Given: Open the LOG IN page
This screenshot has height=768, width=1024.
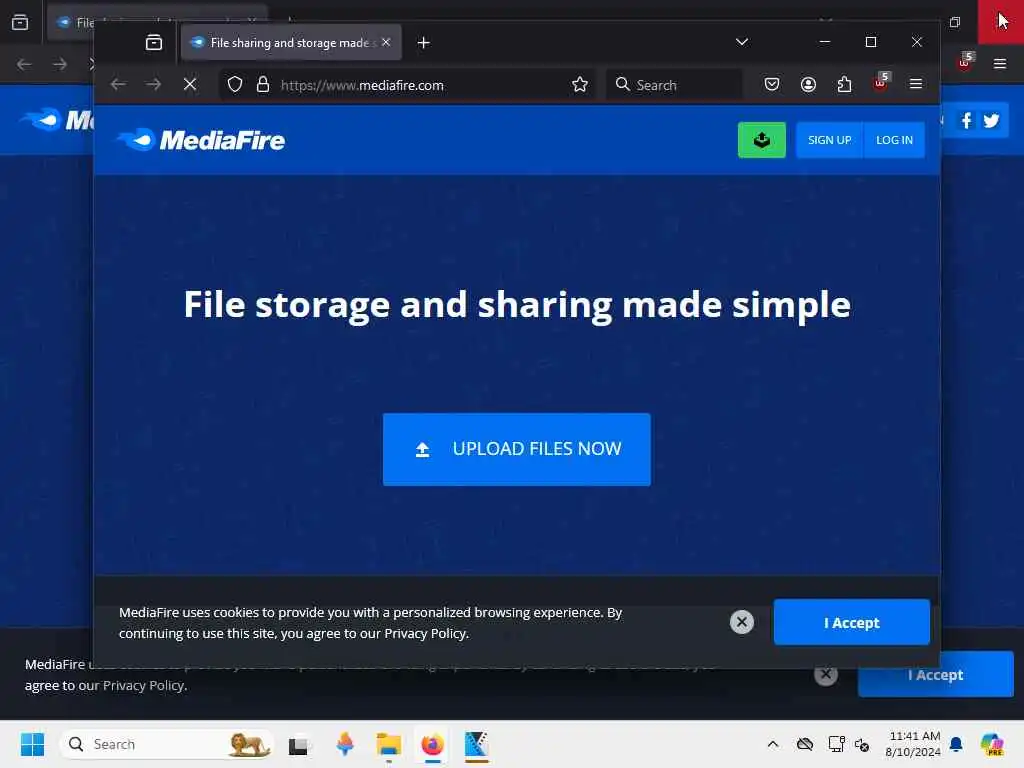Looking at the screenshot, I should tap(894, 140).
